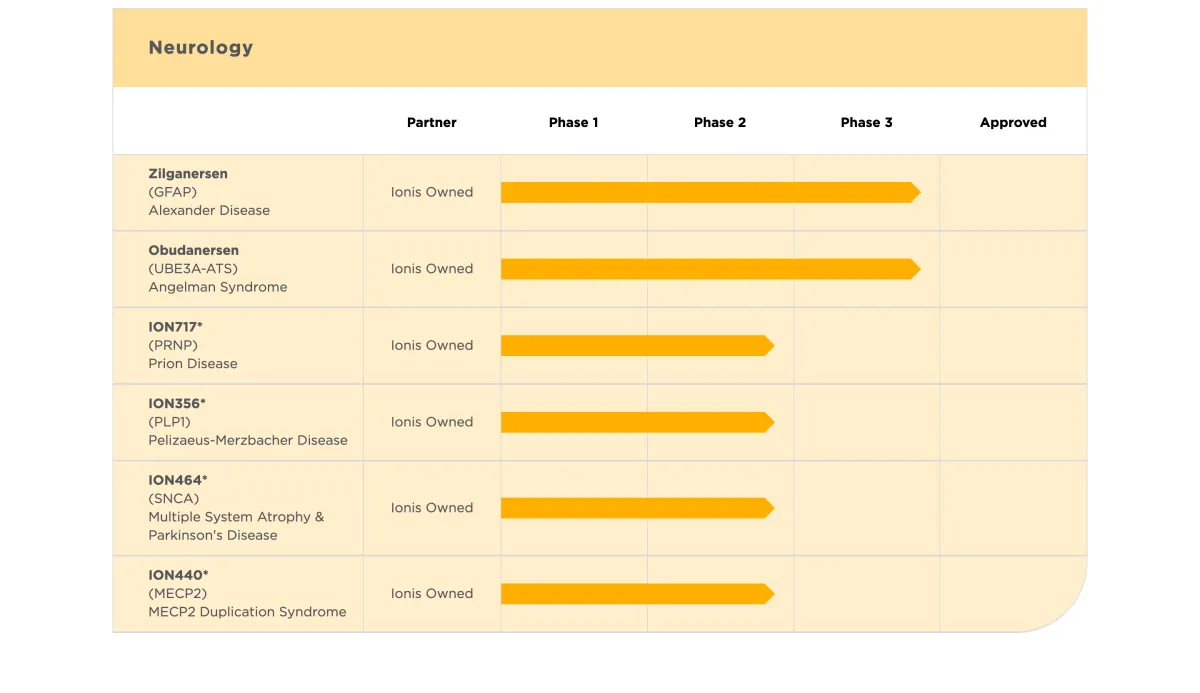Screen dimensions: 1200x693
Task: Click the Approved column header
Action: [x=1012, y=122]
